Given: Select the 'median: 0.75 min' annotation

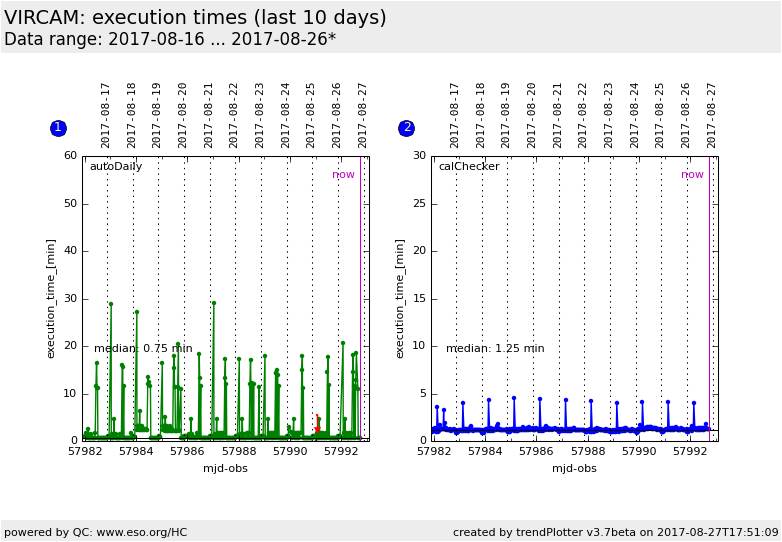Looking at the screenshot, I should click(143, 349).
